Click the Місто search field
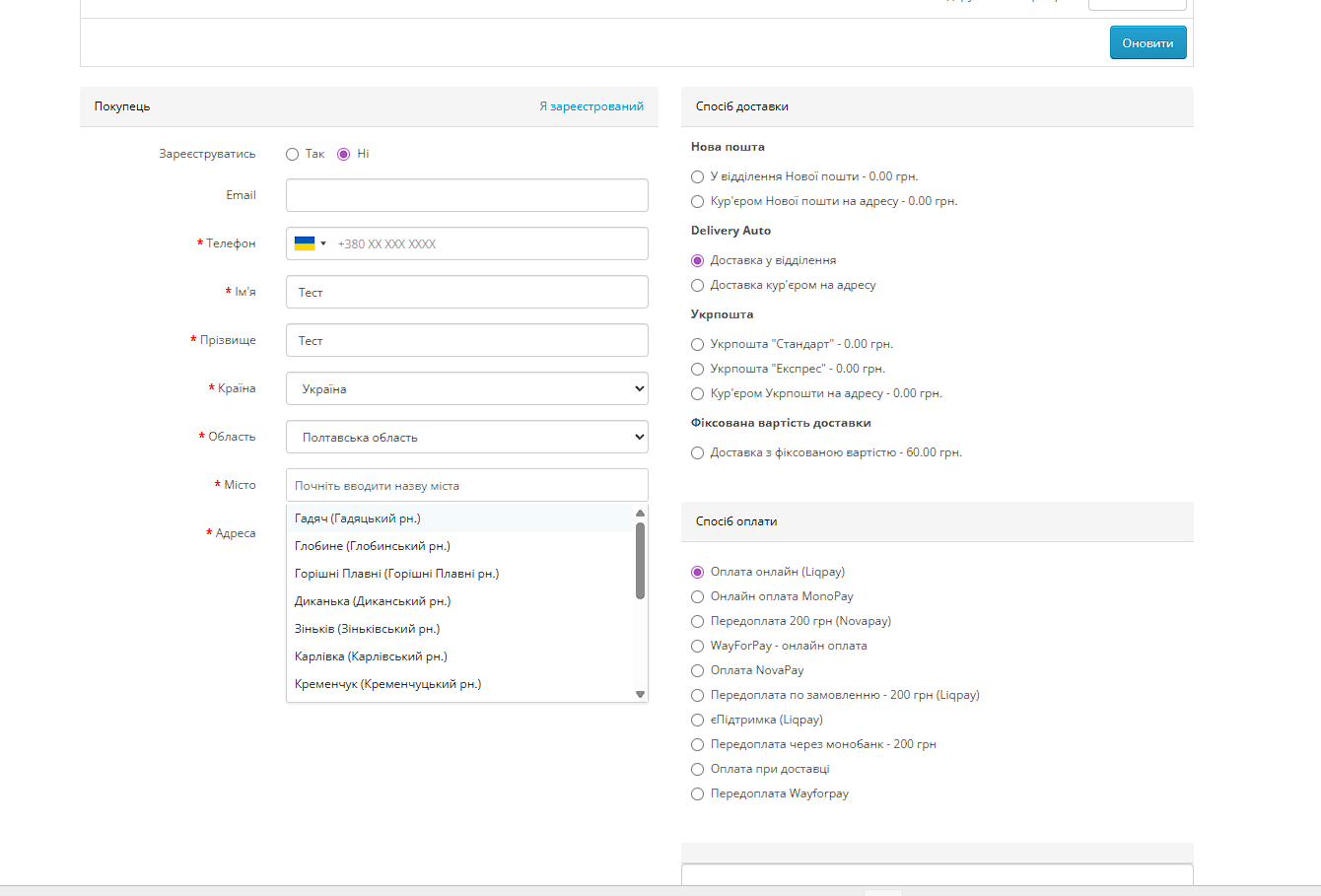 point(467,485)
